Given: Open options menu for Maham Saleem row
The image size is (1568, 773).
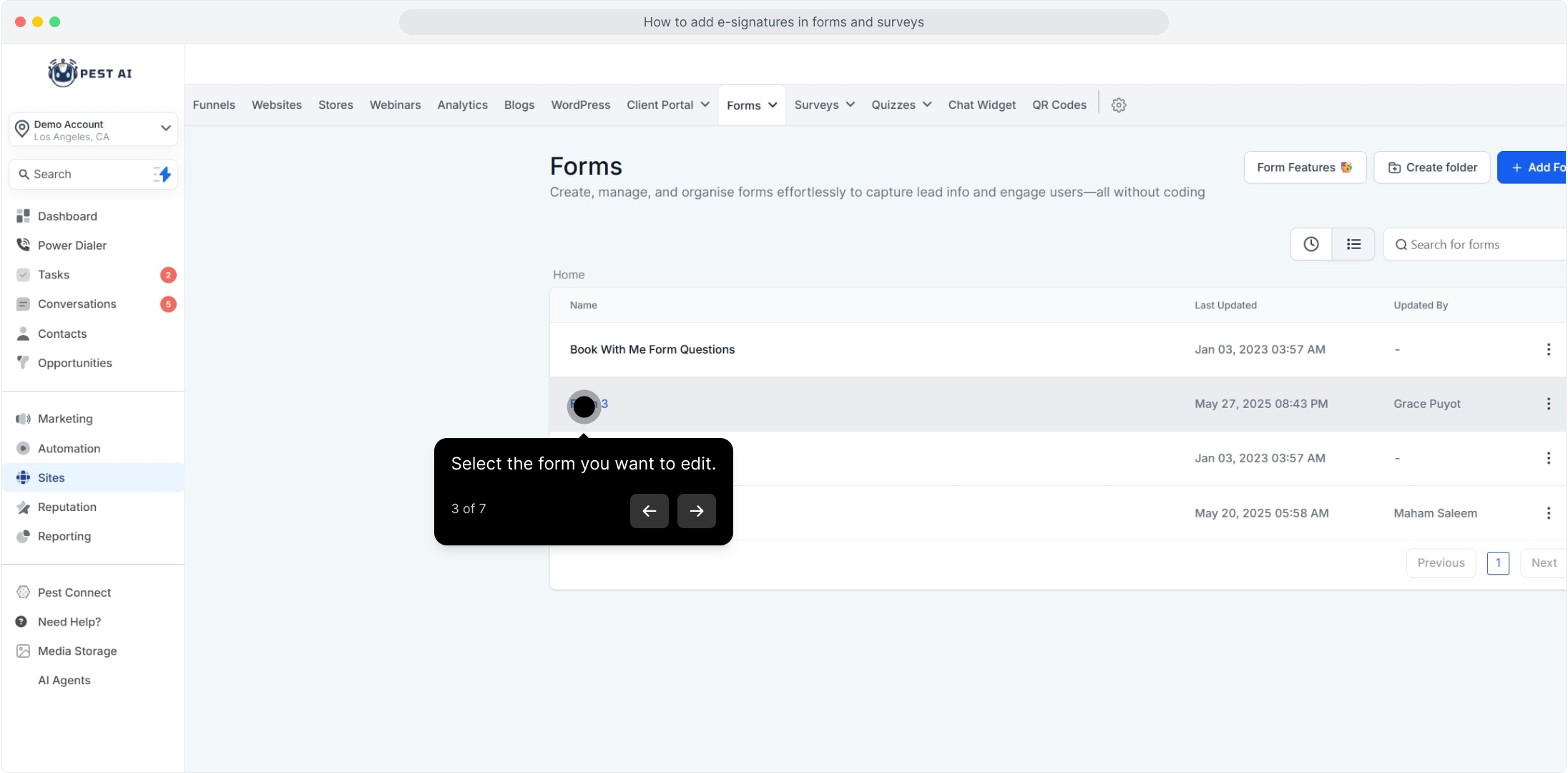Looking at the screenshot, I should [x=1549, y=513].
